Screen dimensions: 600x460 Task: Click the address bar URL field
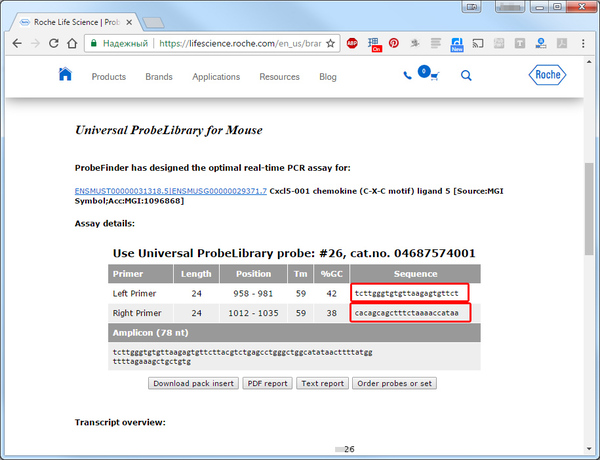coord(240,43)
